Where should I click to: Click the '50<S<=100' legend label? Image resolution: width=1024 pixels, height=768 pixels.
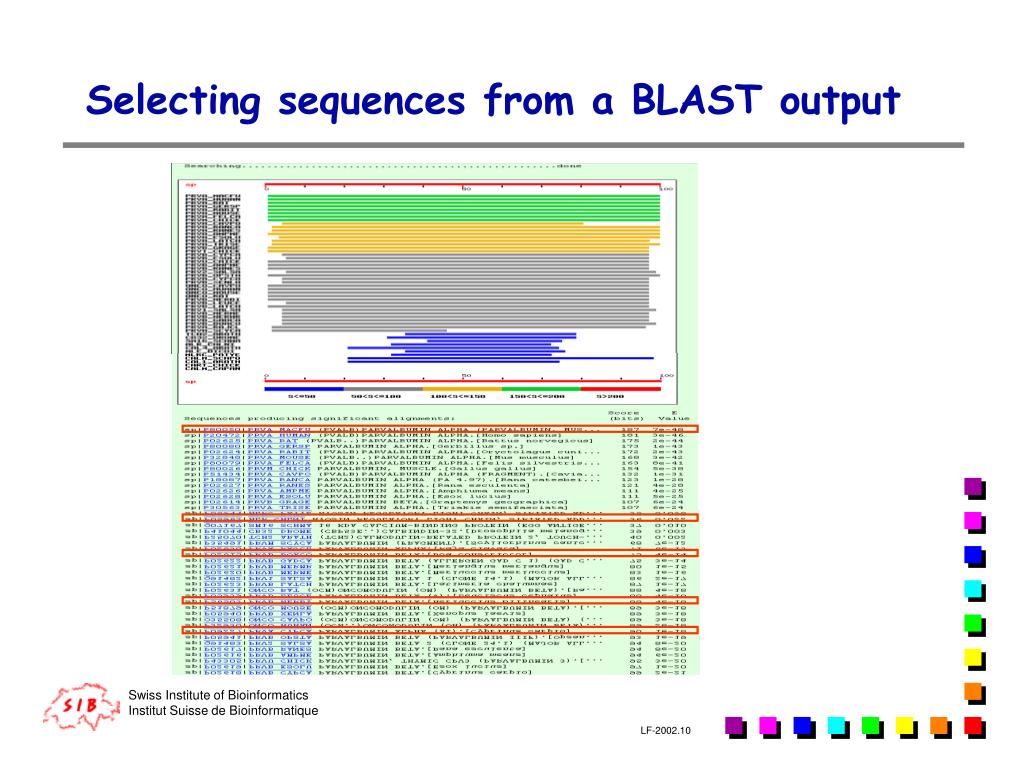[x=376, y=396]
